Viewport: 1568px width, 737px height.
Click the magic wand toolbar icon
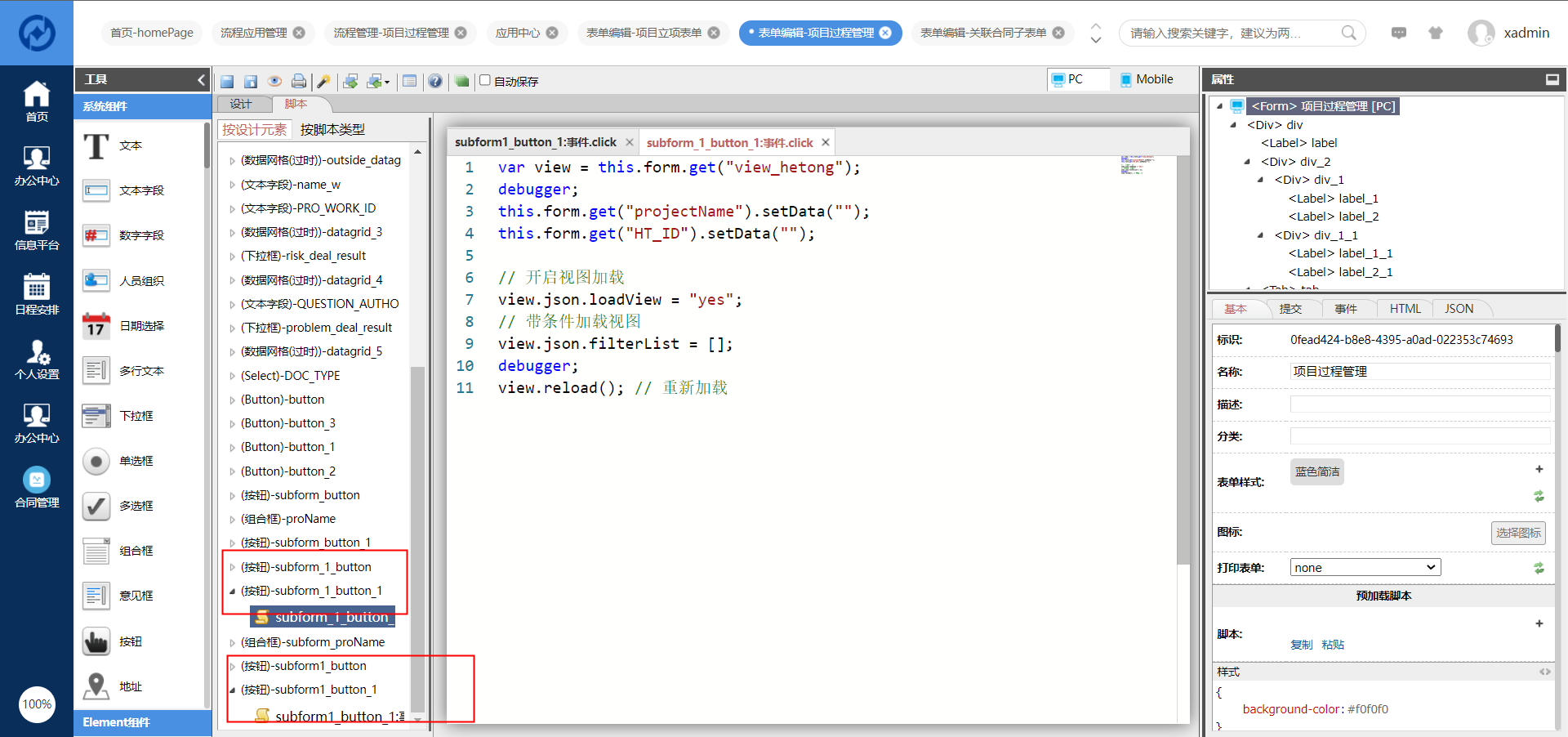[323, 81]
